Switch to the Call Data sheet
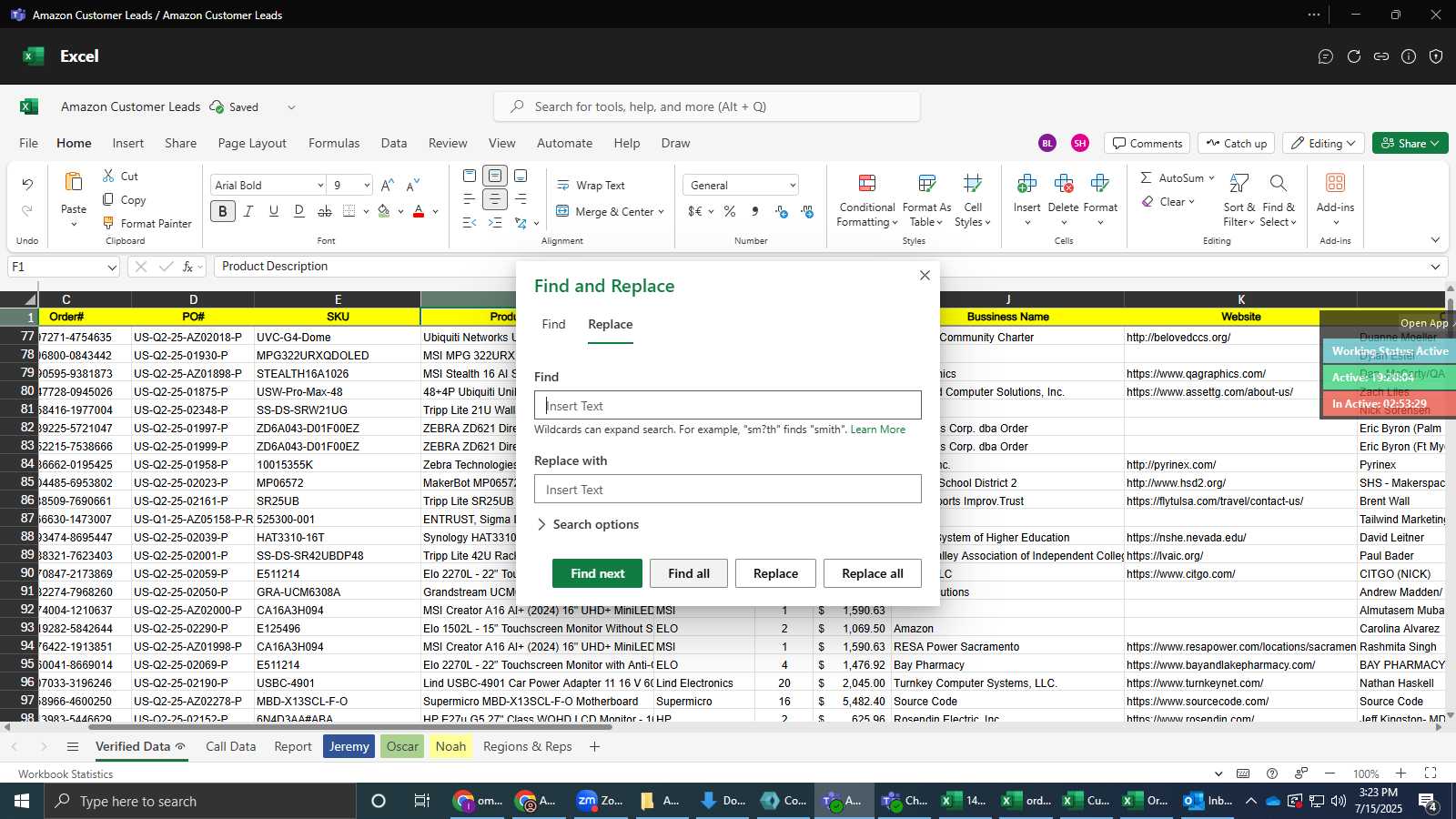 point(230,746)
